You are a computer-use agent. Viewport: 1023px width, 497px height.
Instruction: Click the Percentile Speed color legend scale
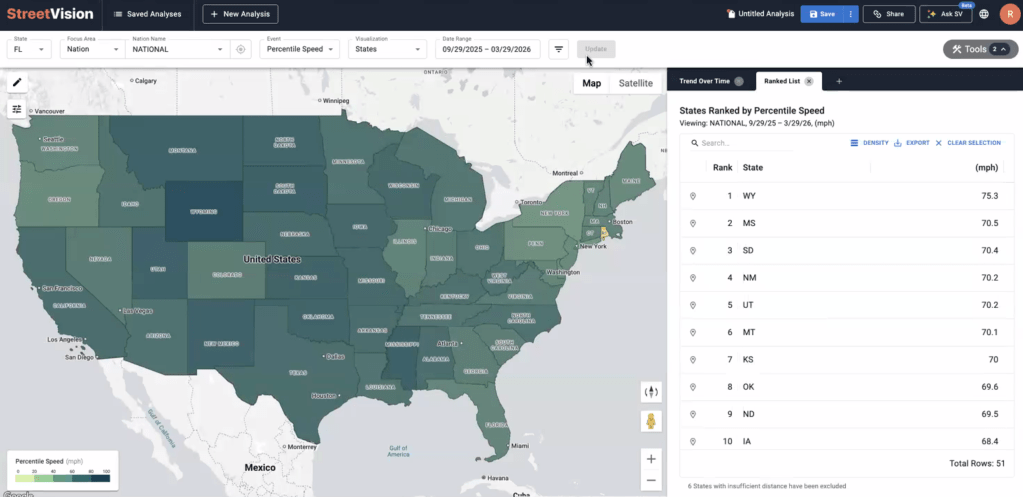(x=63, y=477)
